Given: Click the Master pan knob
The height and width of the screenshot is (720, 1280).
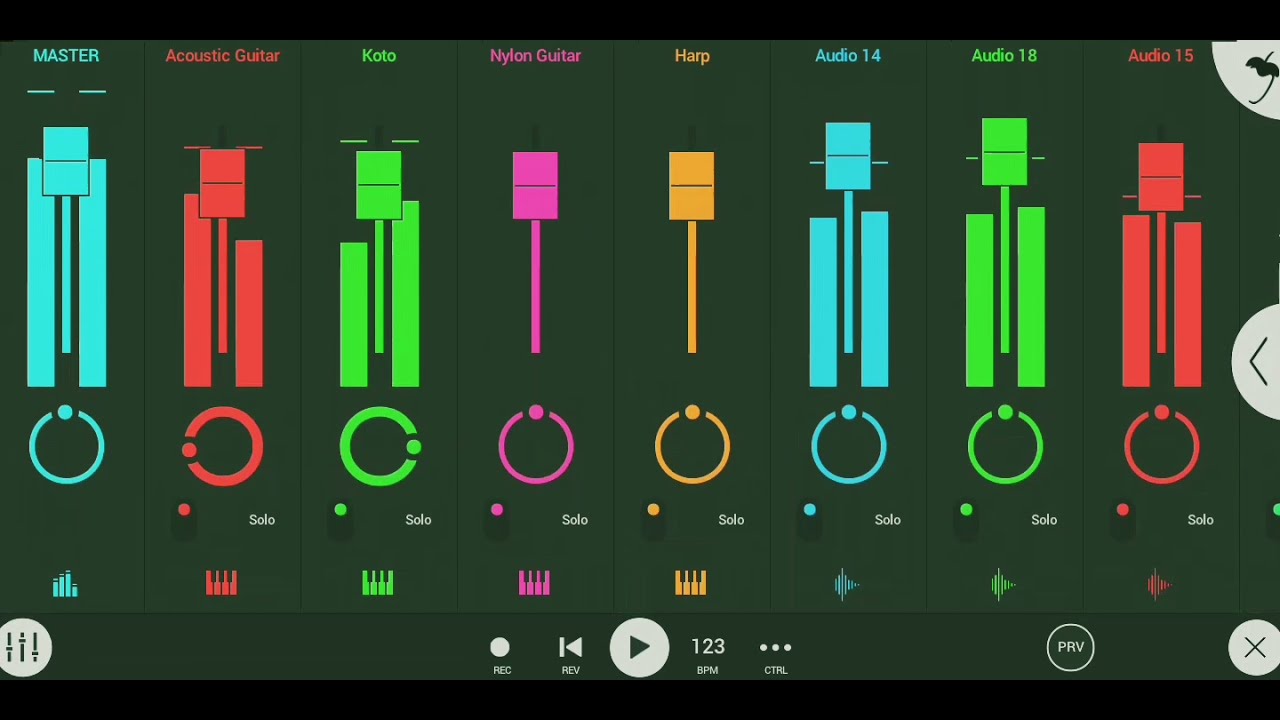Looking at the screenshot, I should (66, 446).
